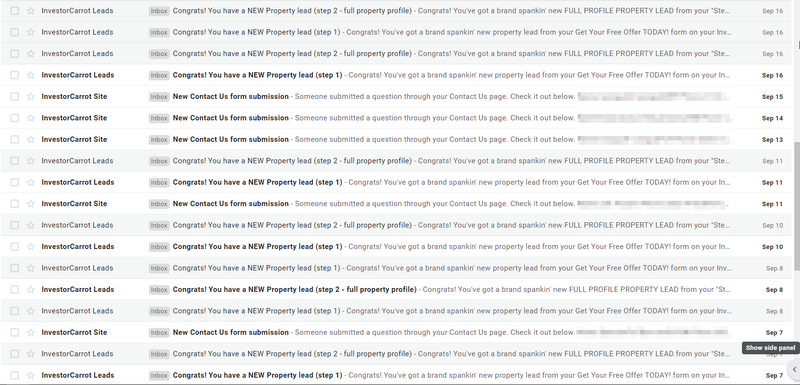Screen dimensions: 800x385
Task: Check the box for Sep 13 Contact Us email
Action: click(14, 139)
